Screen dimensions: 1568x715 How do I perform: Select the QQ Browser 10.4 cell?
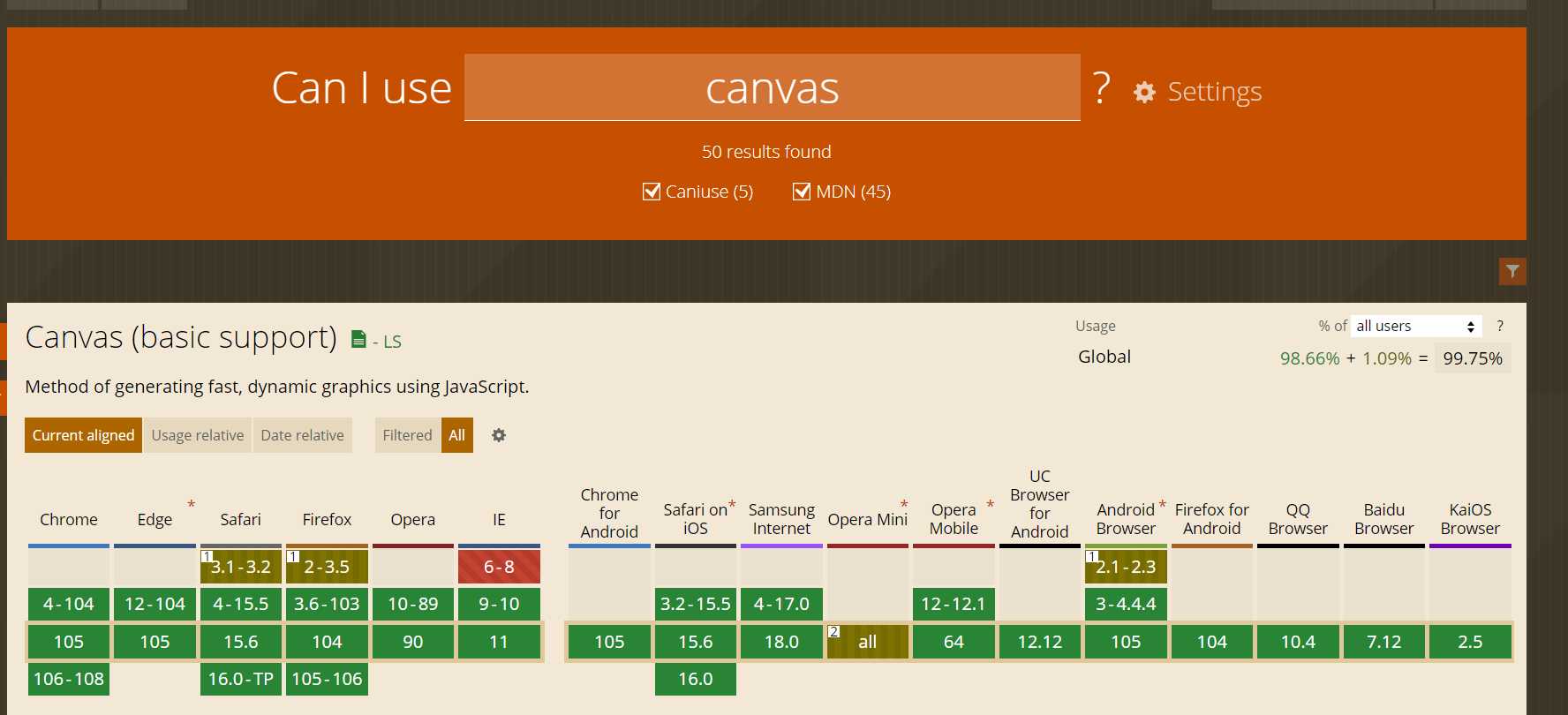click(1298, 642)
